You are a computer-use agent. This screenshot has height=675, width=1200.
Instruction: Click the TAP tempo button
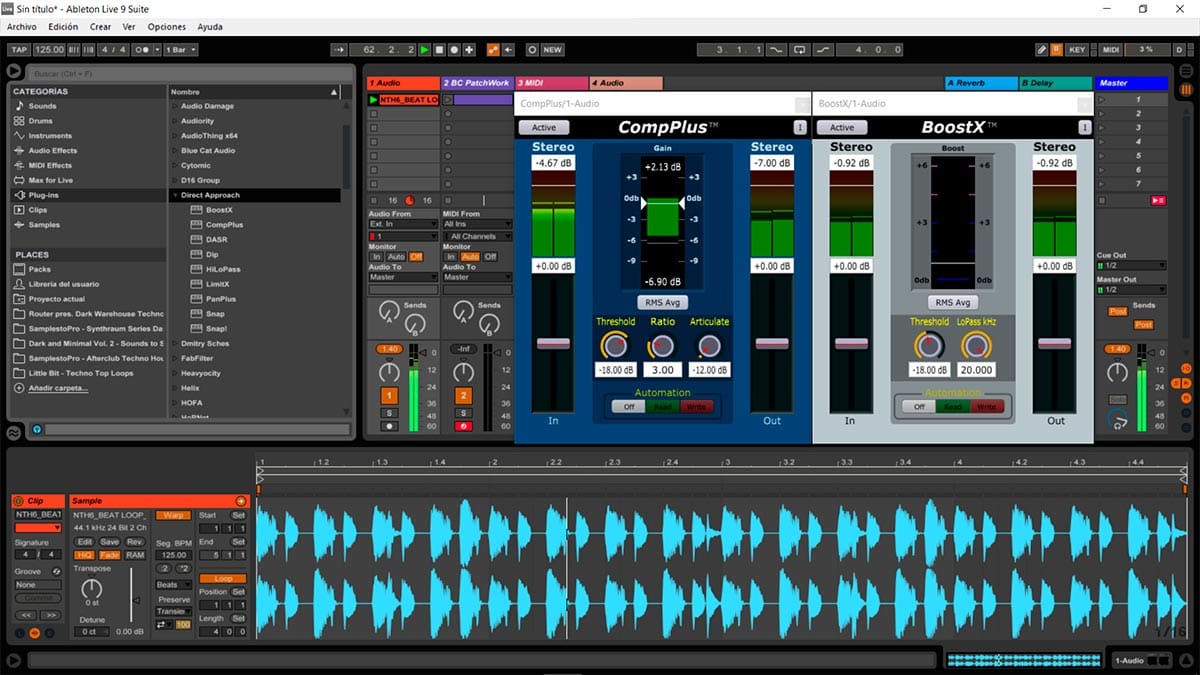(18, 49)
